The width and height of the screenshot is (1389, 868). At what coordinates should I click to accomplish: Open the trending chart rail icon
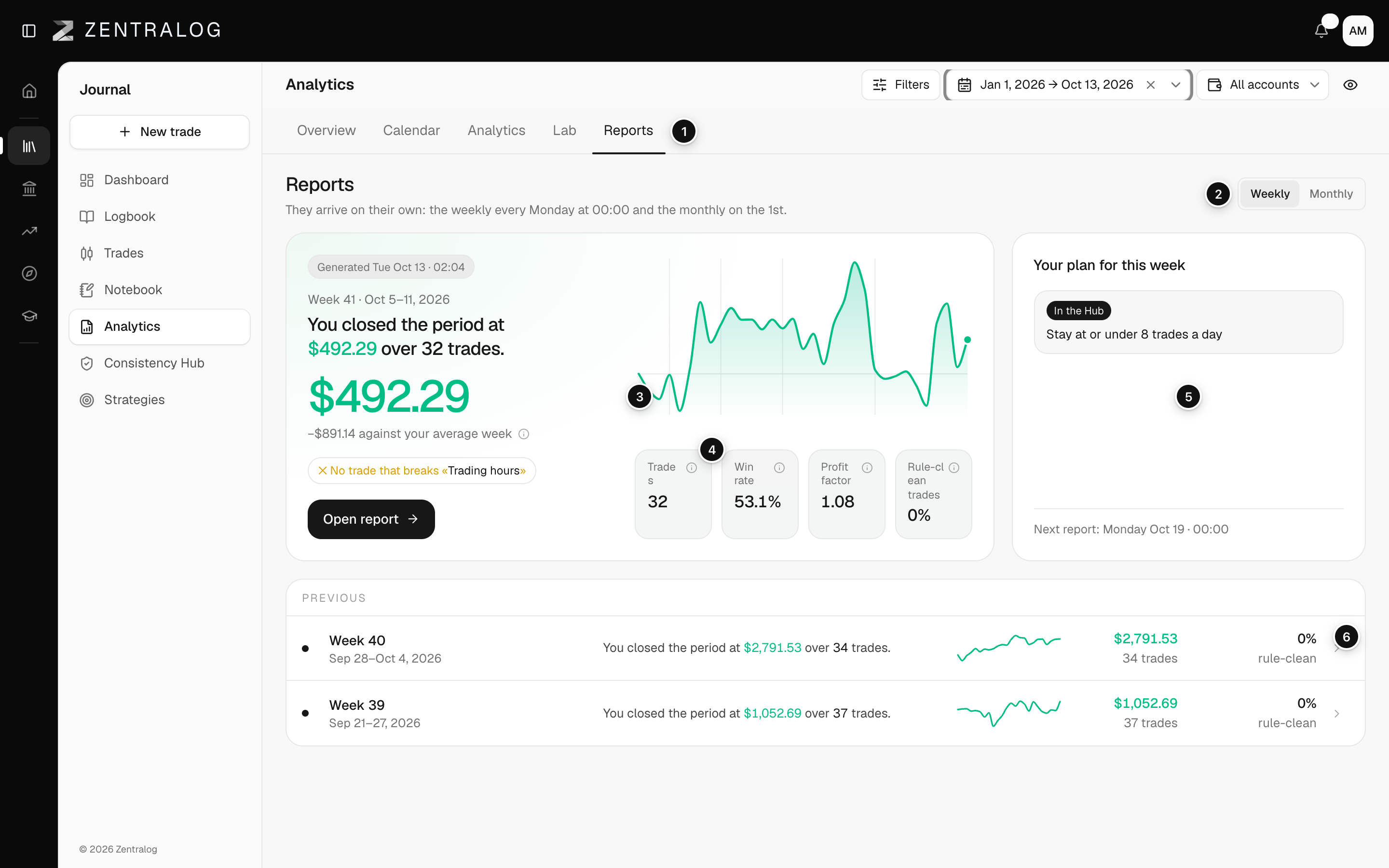29,231
